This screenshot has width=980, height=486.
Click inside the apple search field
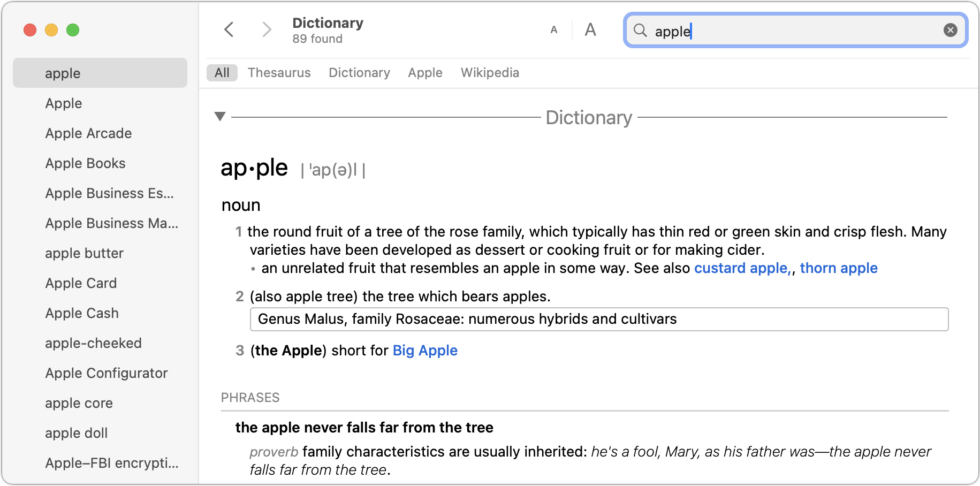pyautogui.click(x=790, y=31)
